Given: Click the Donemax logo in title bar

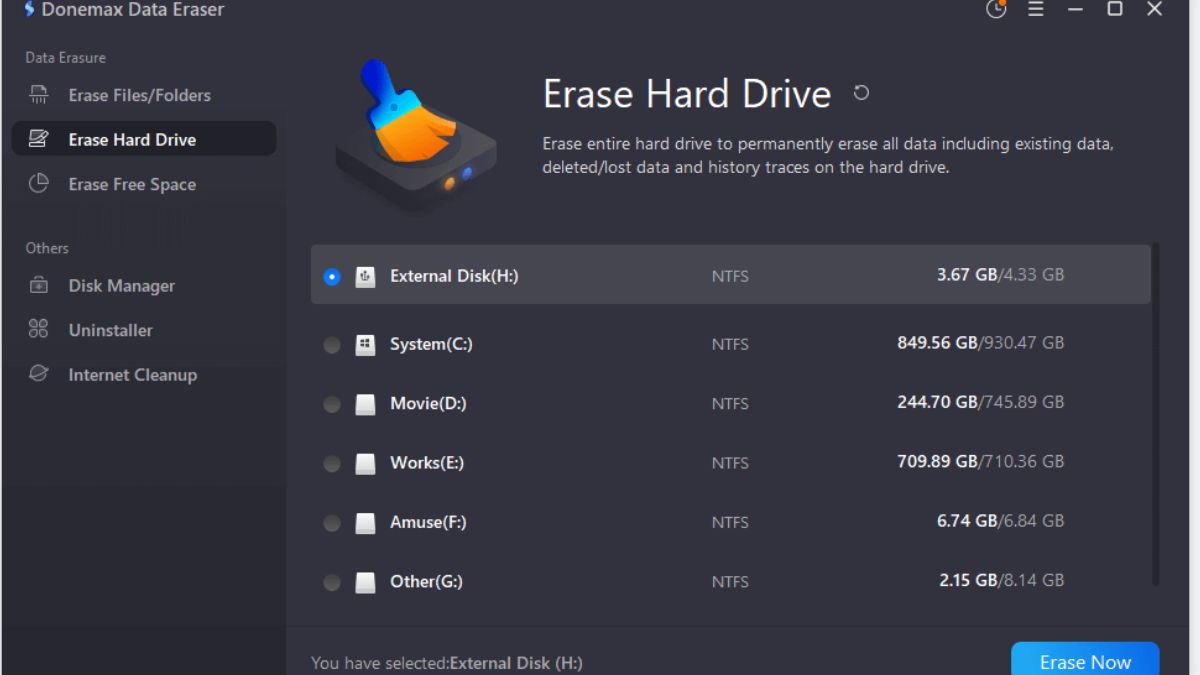Looking at the screenshot, I should point(30,9).
